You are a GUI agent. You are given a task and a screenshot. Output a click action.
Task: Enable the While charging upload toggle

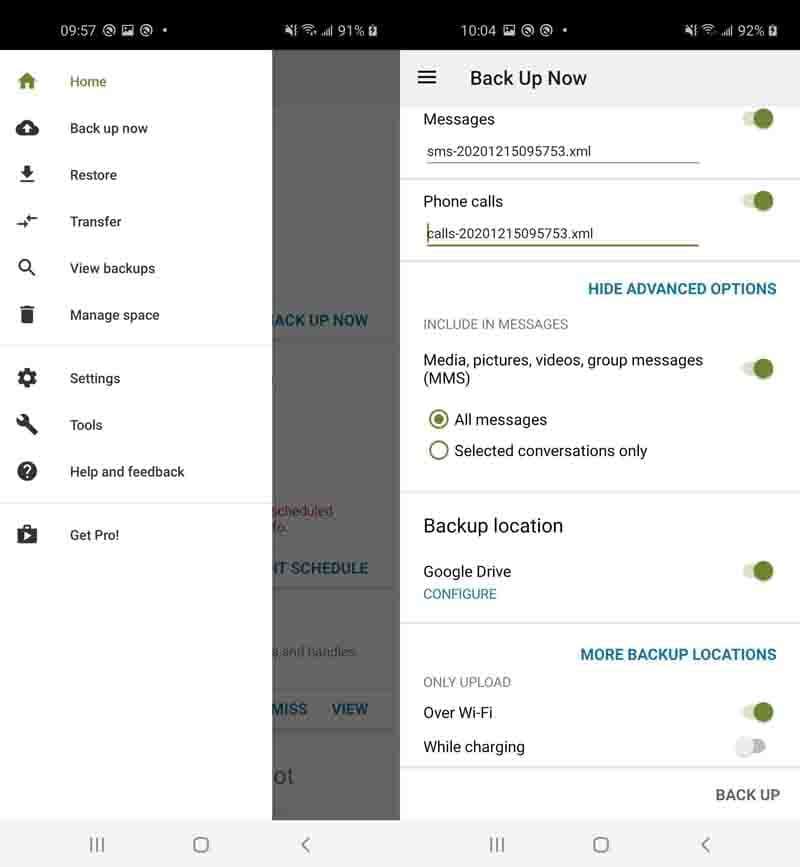pos(748,746)
